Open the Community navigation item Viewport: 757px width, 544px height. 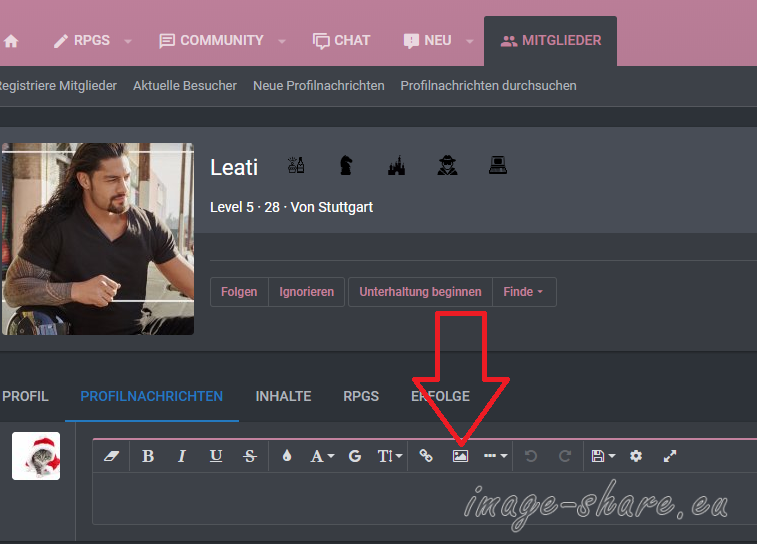click(211, 41)
